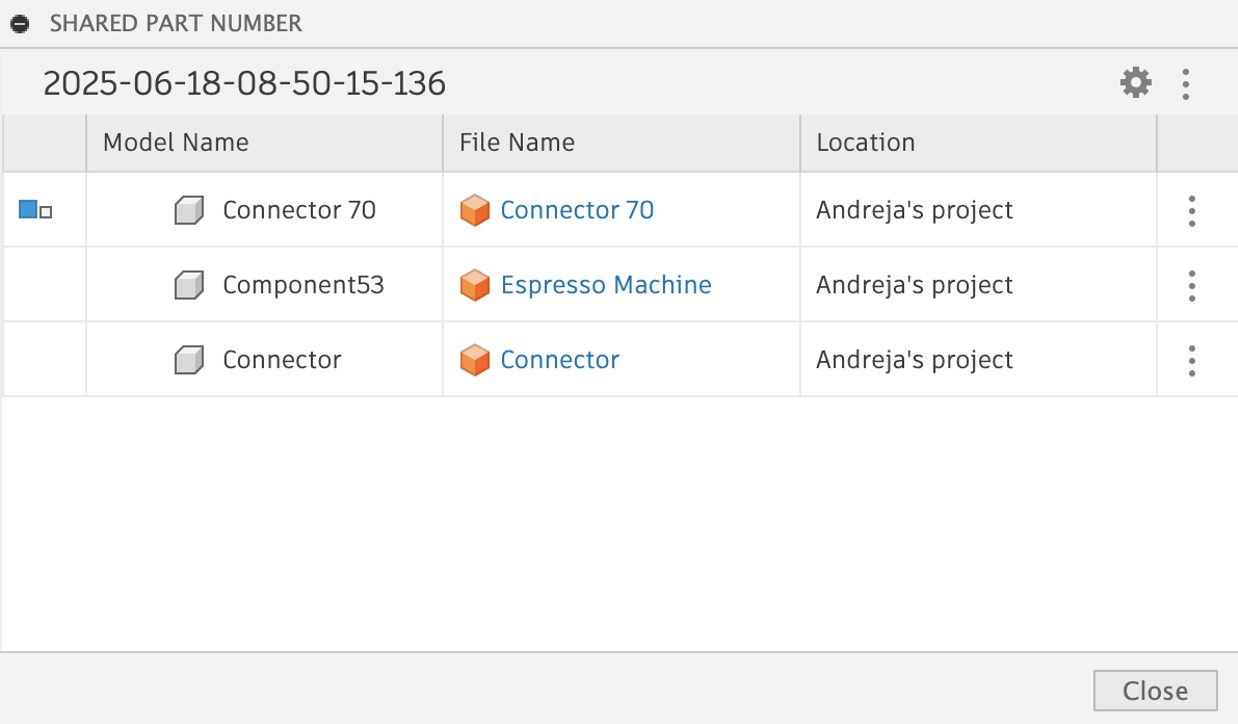Click orange cube icon next to Connector file

(x=474, y=360)
